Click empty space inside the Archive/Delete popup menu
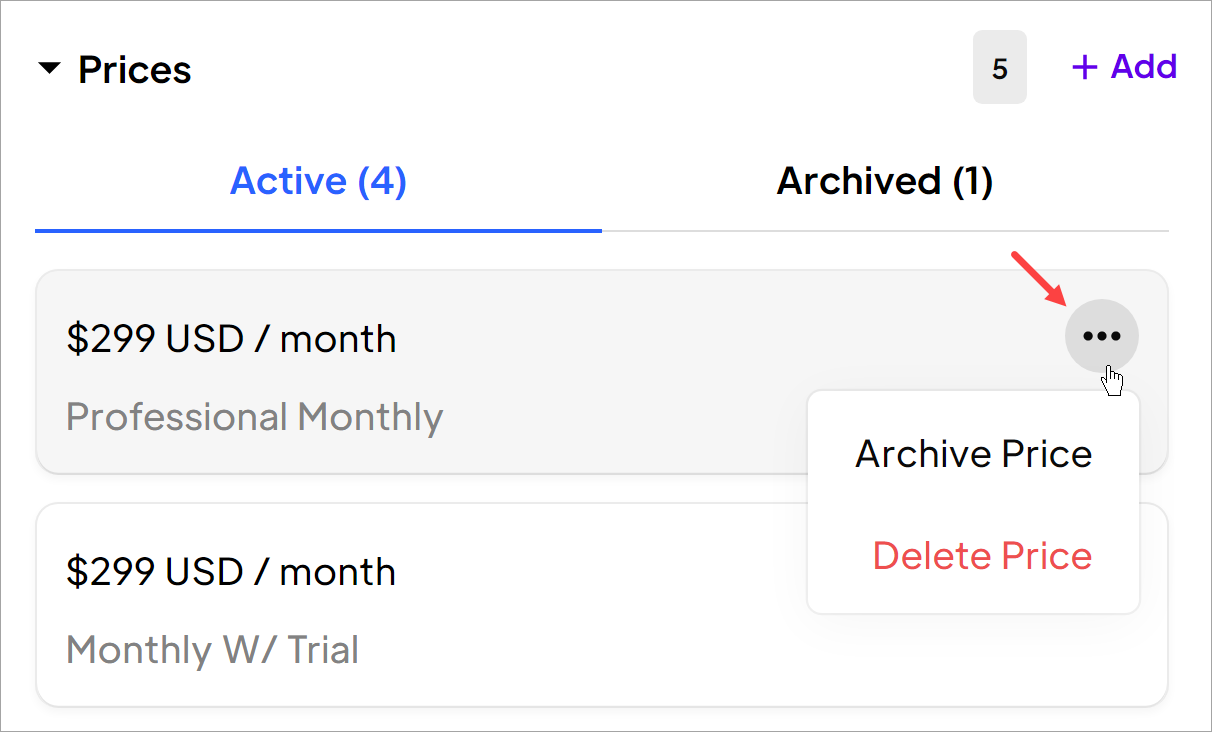Image resolution: width=1212 pixels, height=732 pixels. [973, 505]
